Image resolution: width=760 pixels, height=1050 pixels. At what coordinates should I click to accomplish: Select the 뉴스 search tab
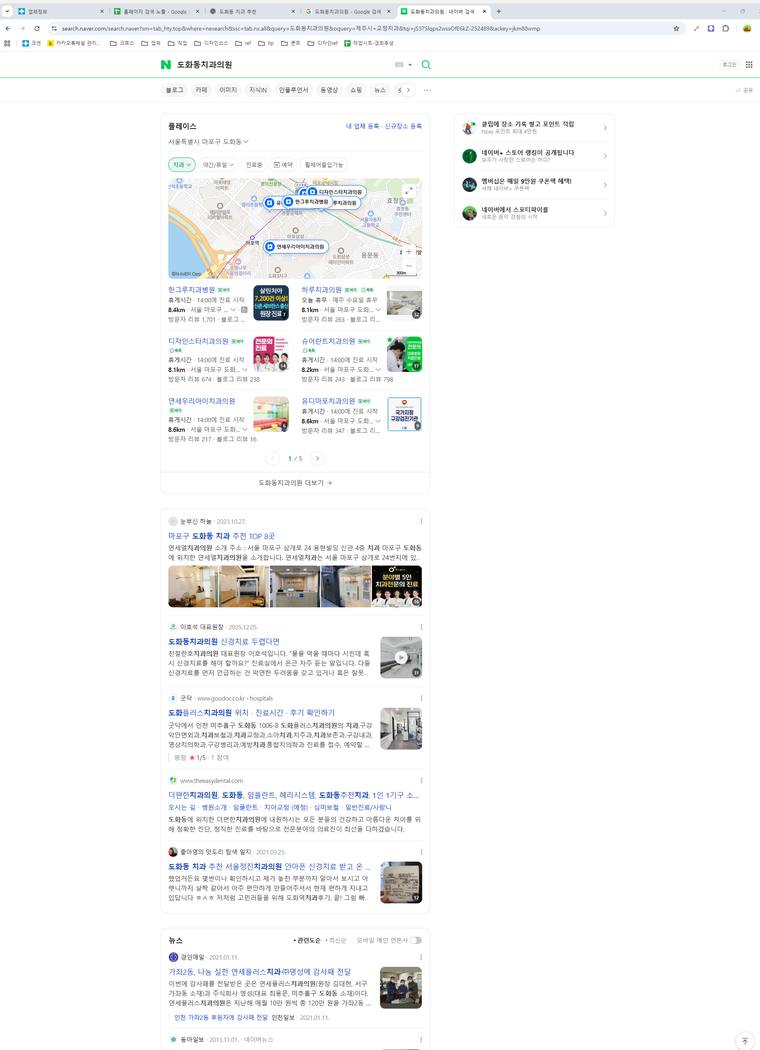(380, 90)
